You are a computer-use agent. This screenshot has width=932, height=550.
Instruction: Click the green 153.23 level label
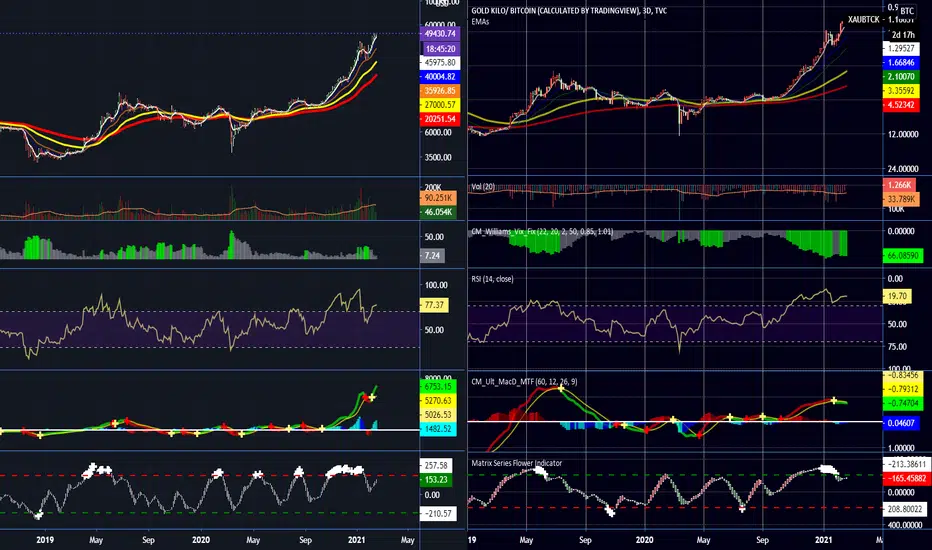(x=436, y=479)
